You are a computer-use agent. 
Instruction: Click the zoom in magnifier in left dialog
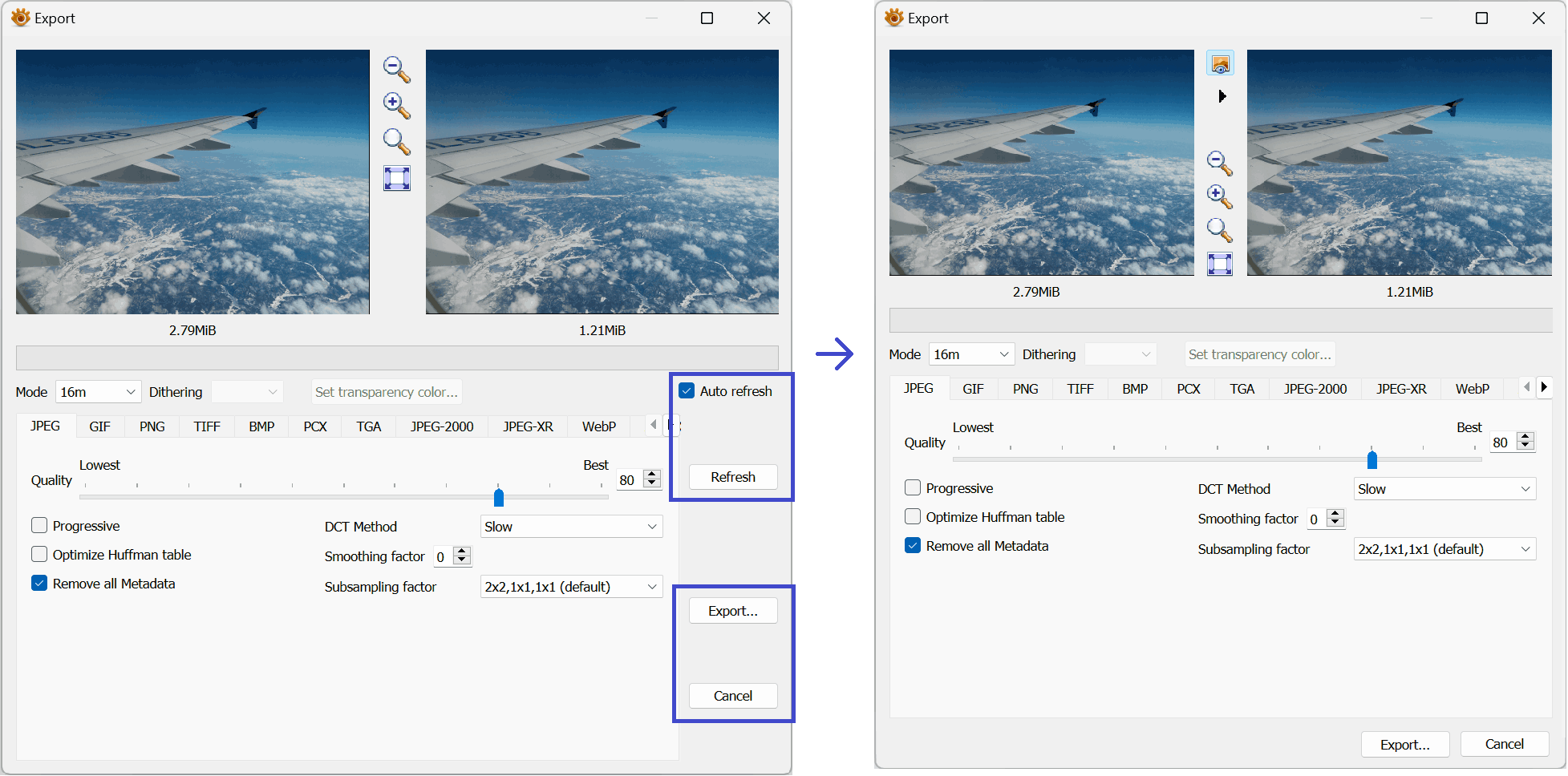[x=396, y=105]
